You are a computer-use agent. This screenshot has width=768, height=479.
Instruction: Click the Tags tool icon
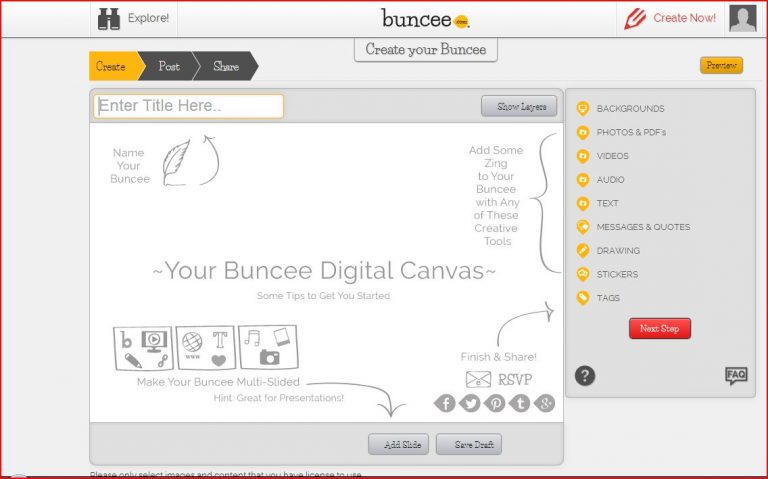pos(582,298)
